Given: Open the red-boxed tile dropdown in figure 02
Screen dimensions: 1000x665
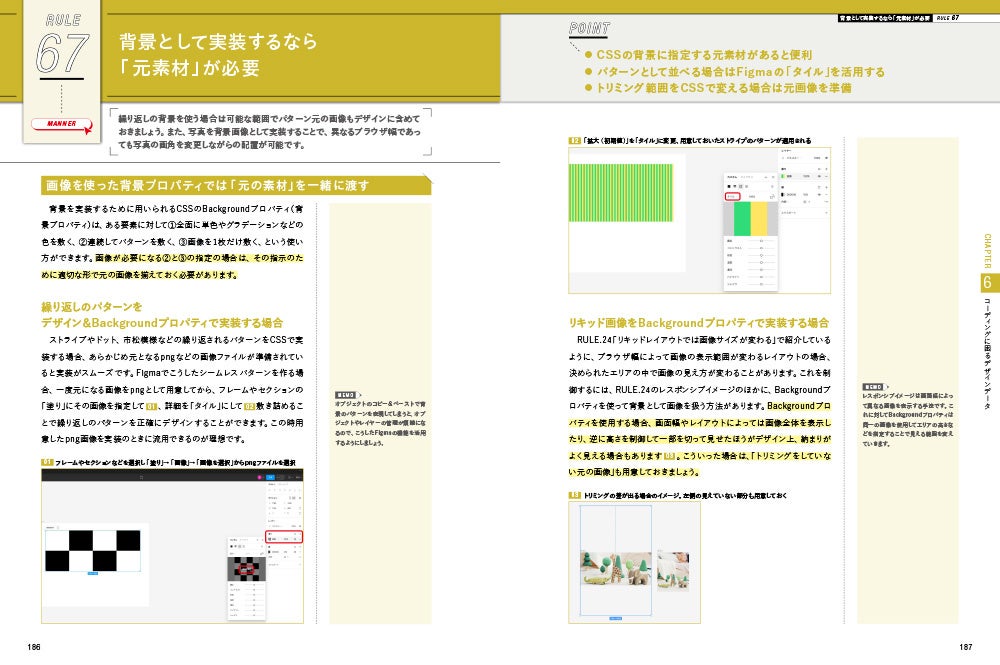Looking at the screenshot, I should [x=733, y=196].
